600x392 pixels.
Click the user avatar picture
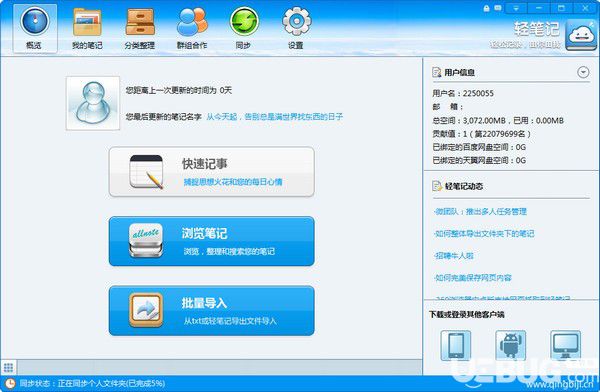click(93, 103)
